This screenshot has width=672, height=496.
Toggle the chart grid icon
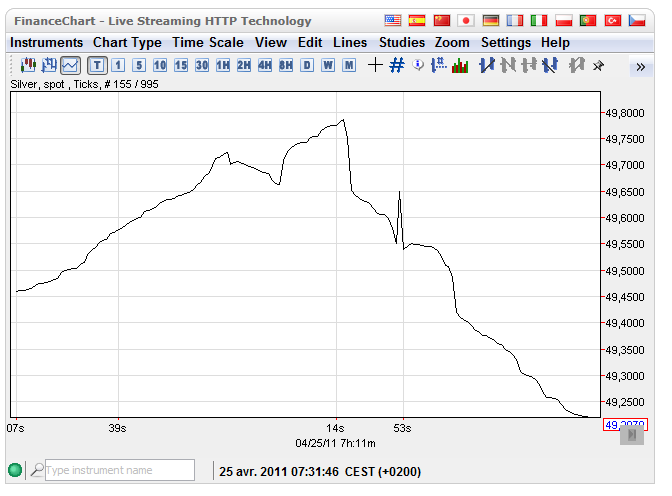click(x=396, y=66)
